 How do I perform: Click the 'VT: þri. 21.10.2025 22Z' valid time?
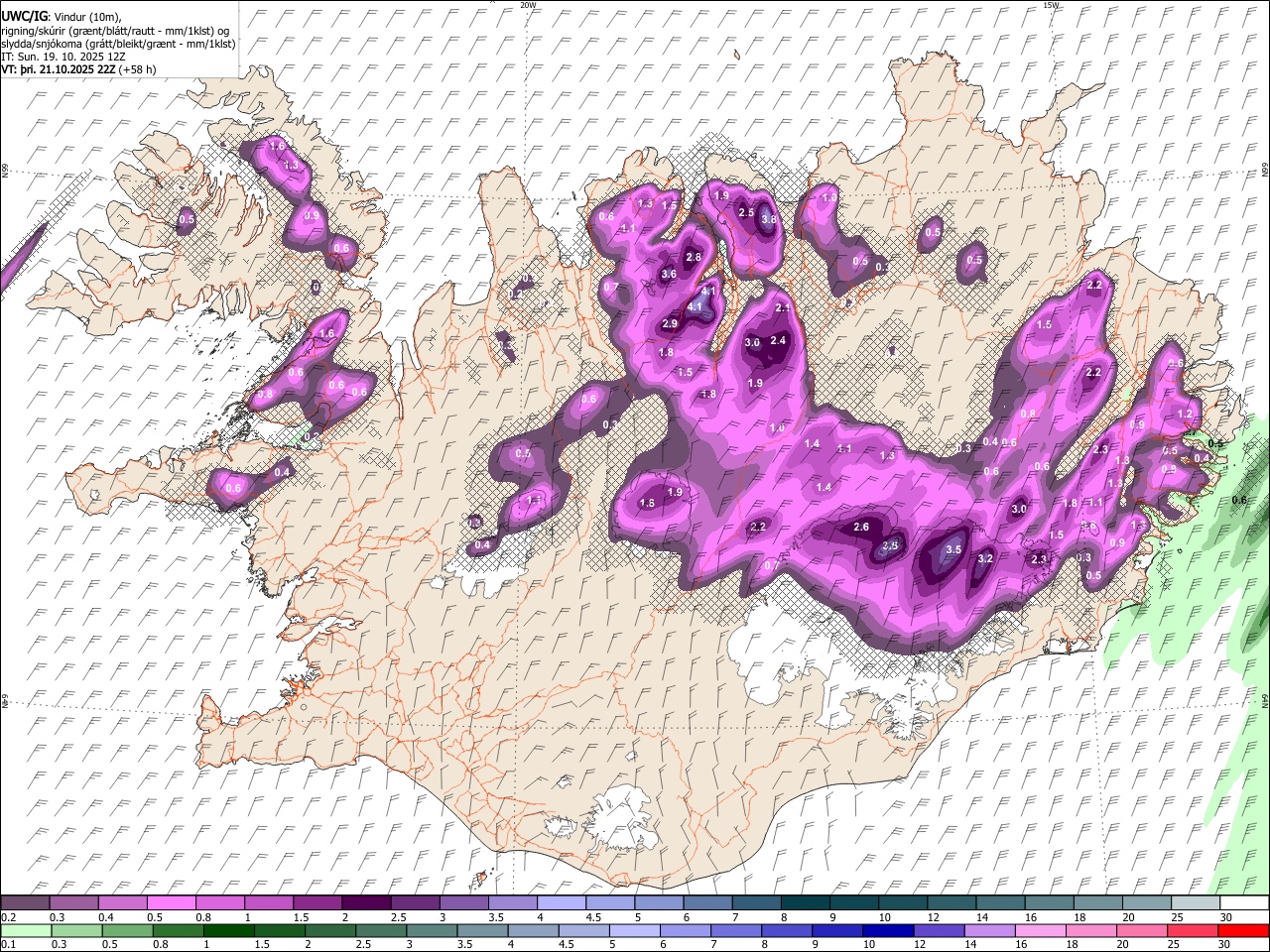[58, 69]
